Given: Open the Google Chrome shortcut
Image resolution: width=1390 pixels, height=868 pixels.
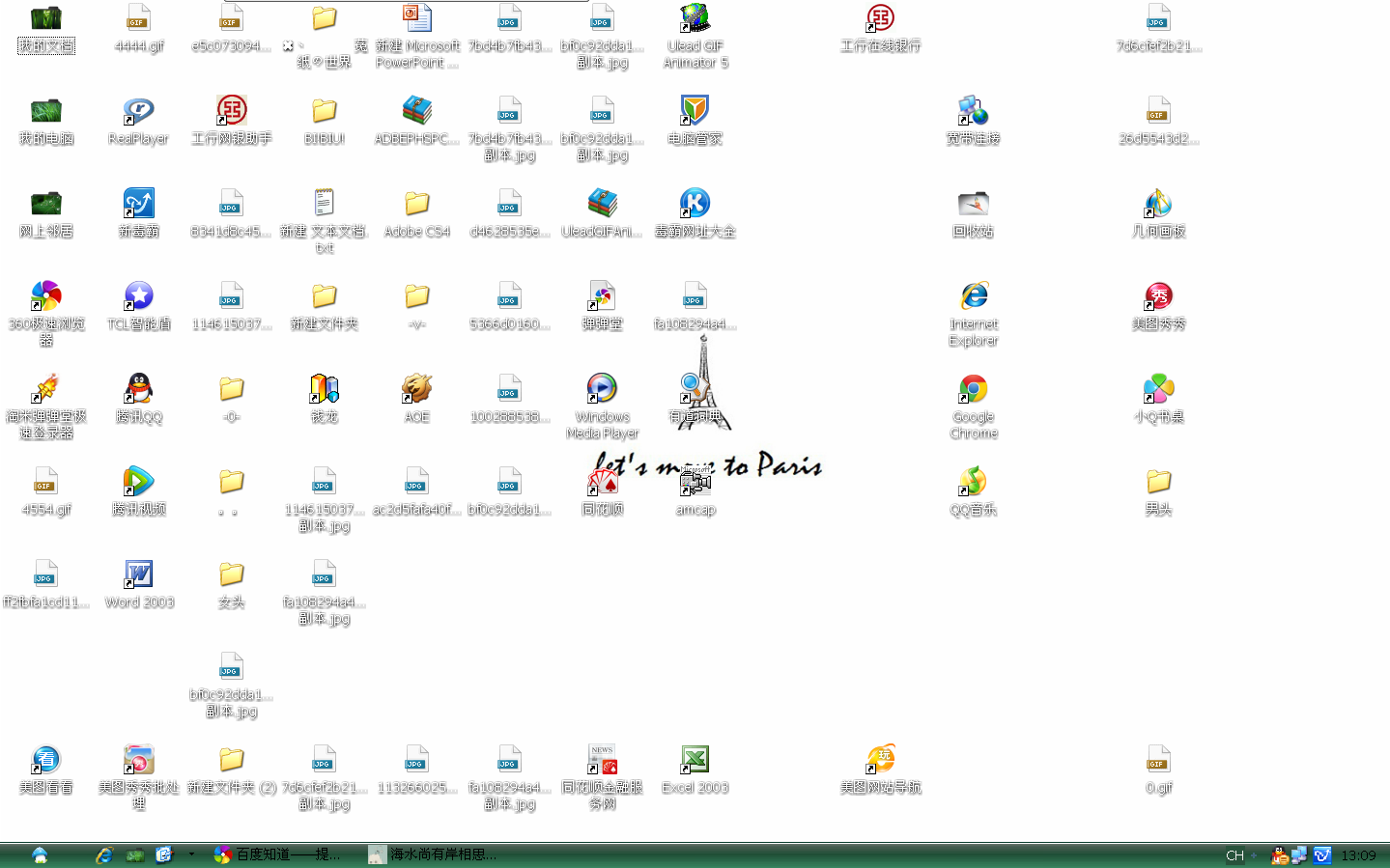Looking at the screenshot, I should tap(973, 389).
